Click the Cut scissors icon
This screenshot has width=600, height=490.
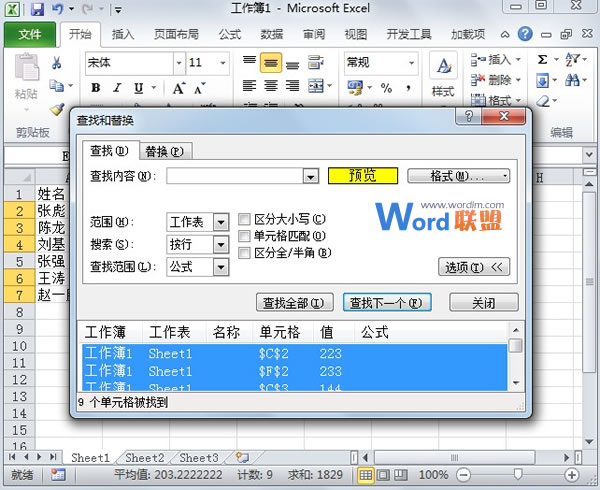click(x=57, y=63)
